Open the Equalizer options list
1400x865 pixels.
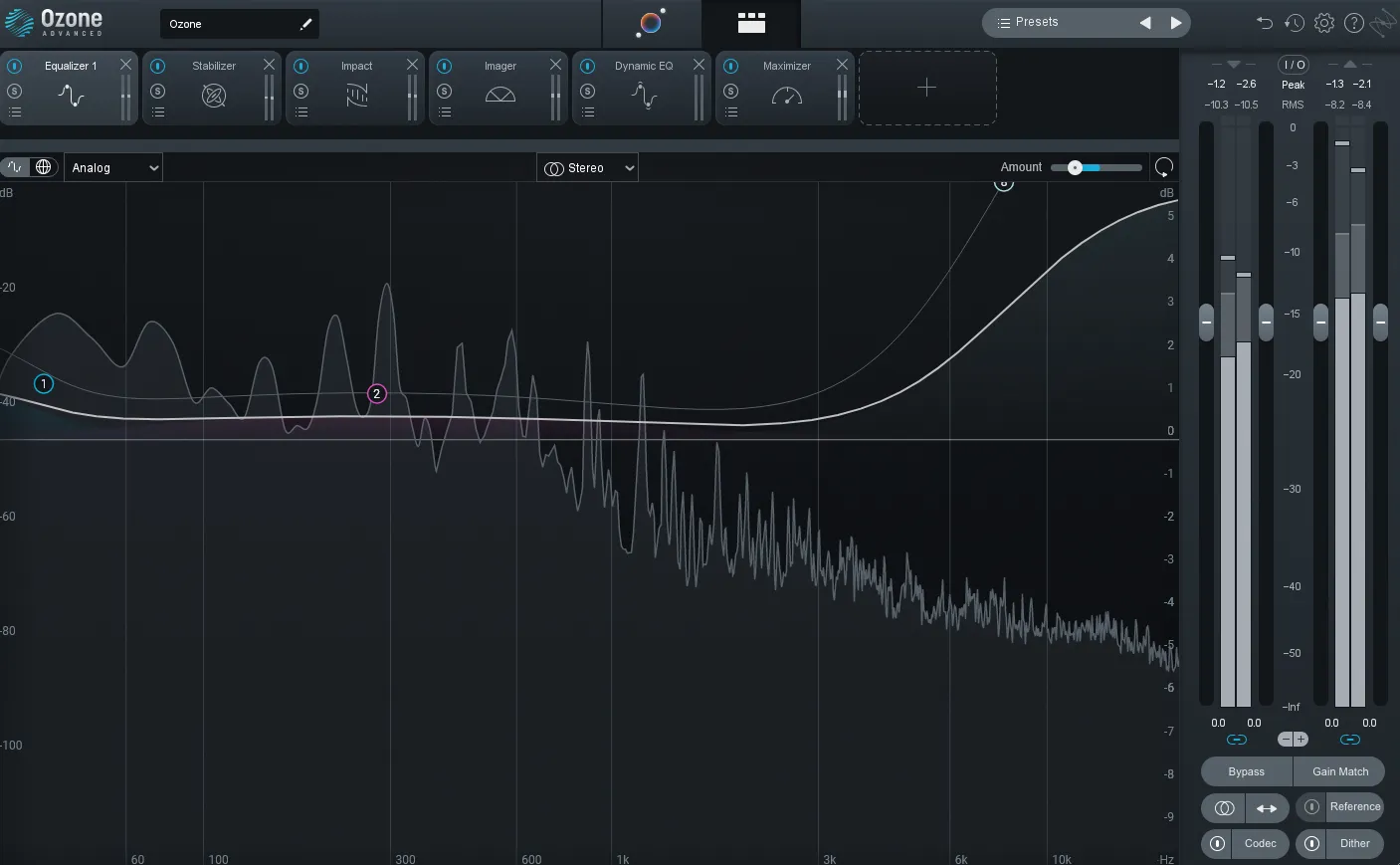point(13,111)
